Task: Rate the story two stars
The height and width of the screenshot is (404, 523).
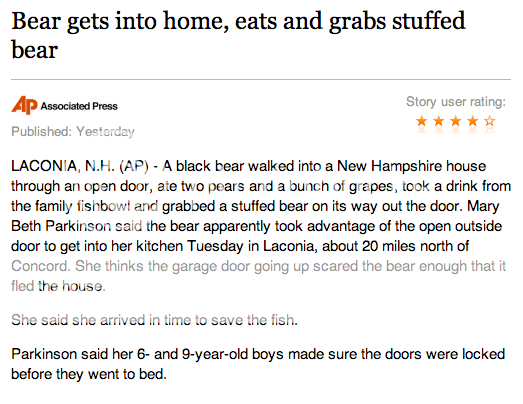Action: coord(439,121)
